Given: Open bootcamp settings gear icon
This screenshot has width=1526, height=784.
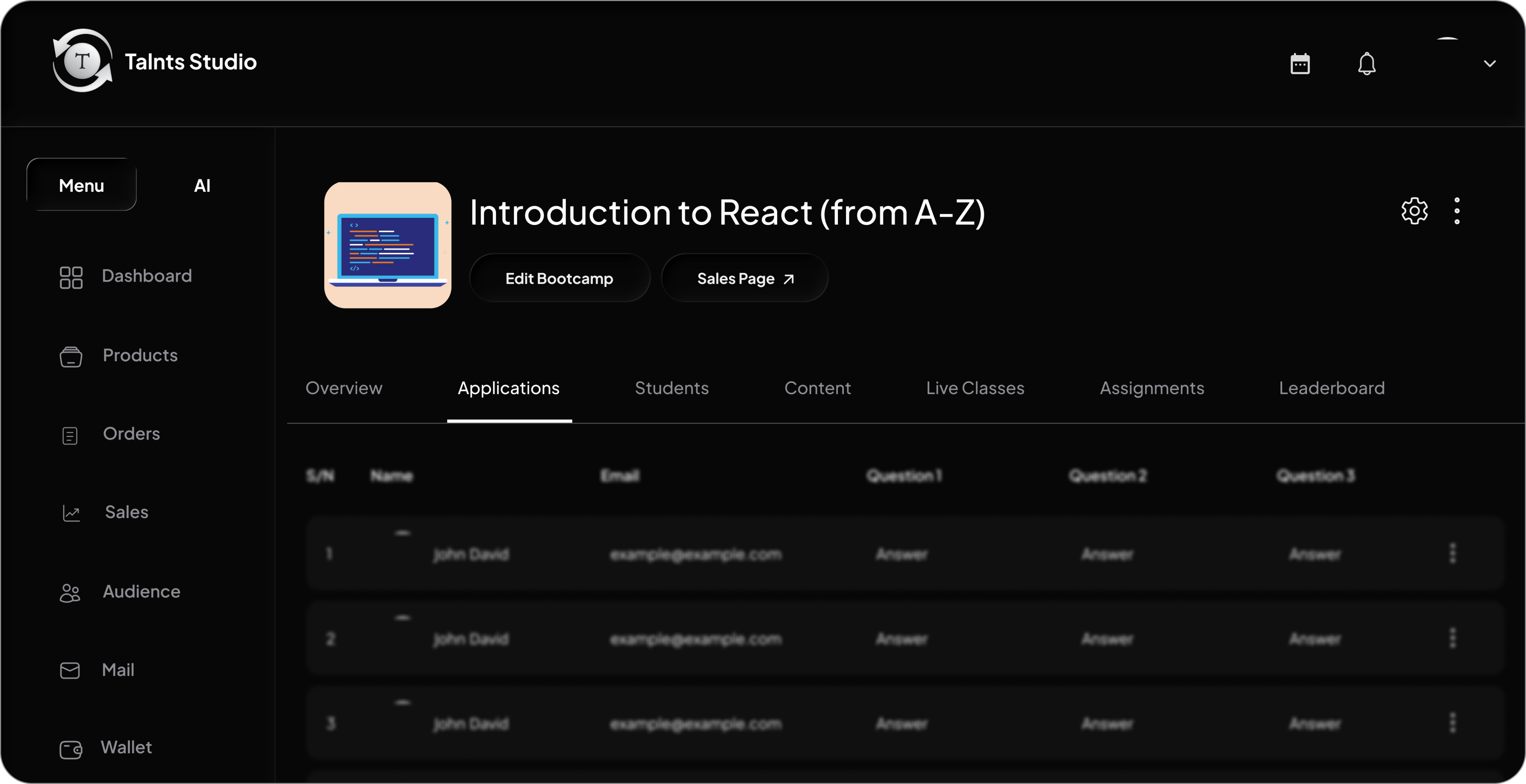Looking at the screenshot, I should tap(1414, 211).
